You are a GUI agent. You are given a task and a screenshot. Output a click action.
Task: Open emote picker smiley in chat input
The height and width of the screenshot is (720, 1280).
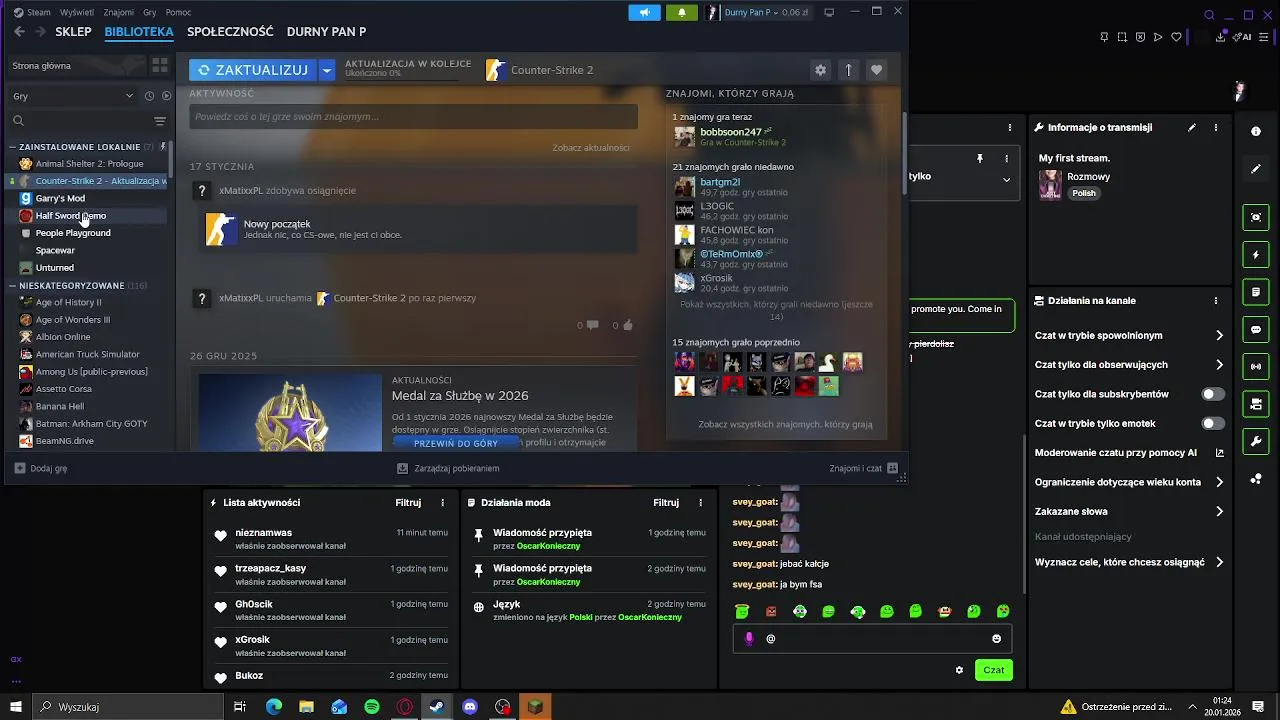point(996,639)
